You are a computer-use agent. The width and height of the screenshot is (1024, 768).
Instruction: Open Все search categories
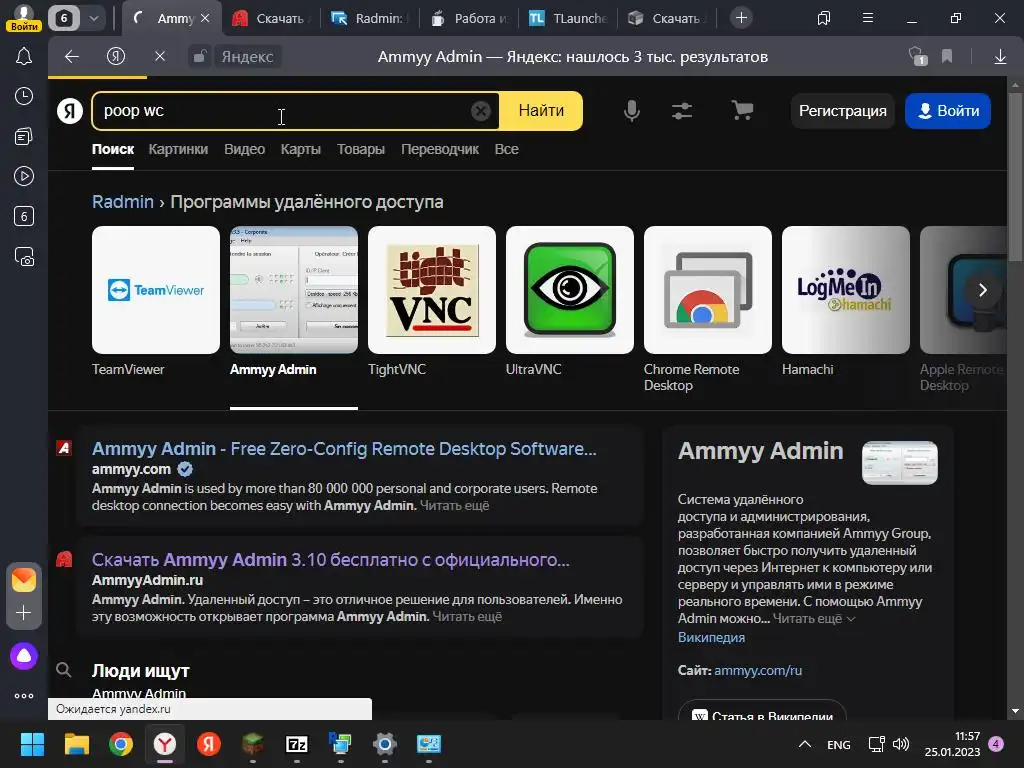(506, 150)
